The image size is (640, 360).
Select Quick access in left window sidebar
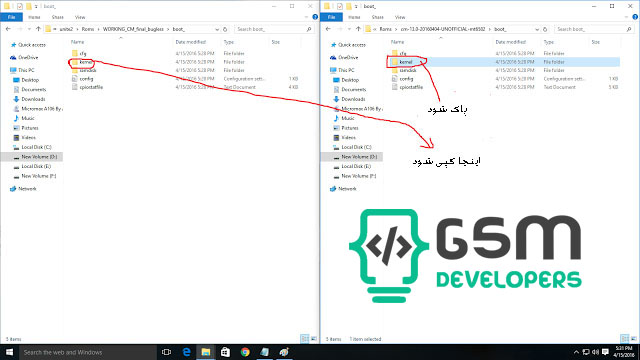pyautogui.click(x=29, y=45)
